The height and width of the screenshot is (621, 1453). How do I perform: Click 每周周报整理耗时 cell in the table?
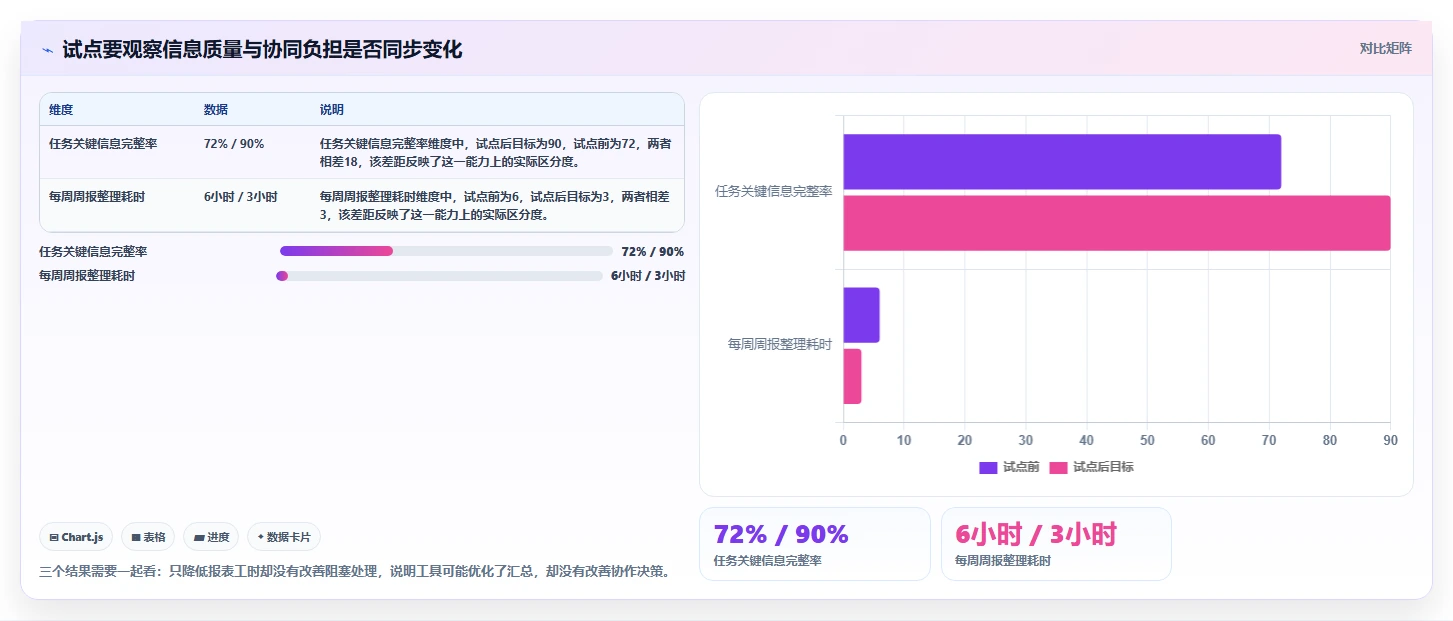pos(97,197)
